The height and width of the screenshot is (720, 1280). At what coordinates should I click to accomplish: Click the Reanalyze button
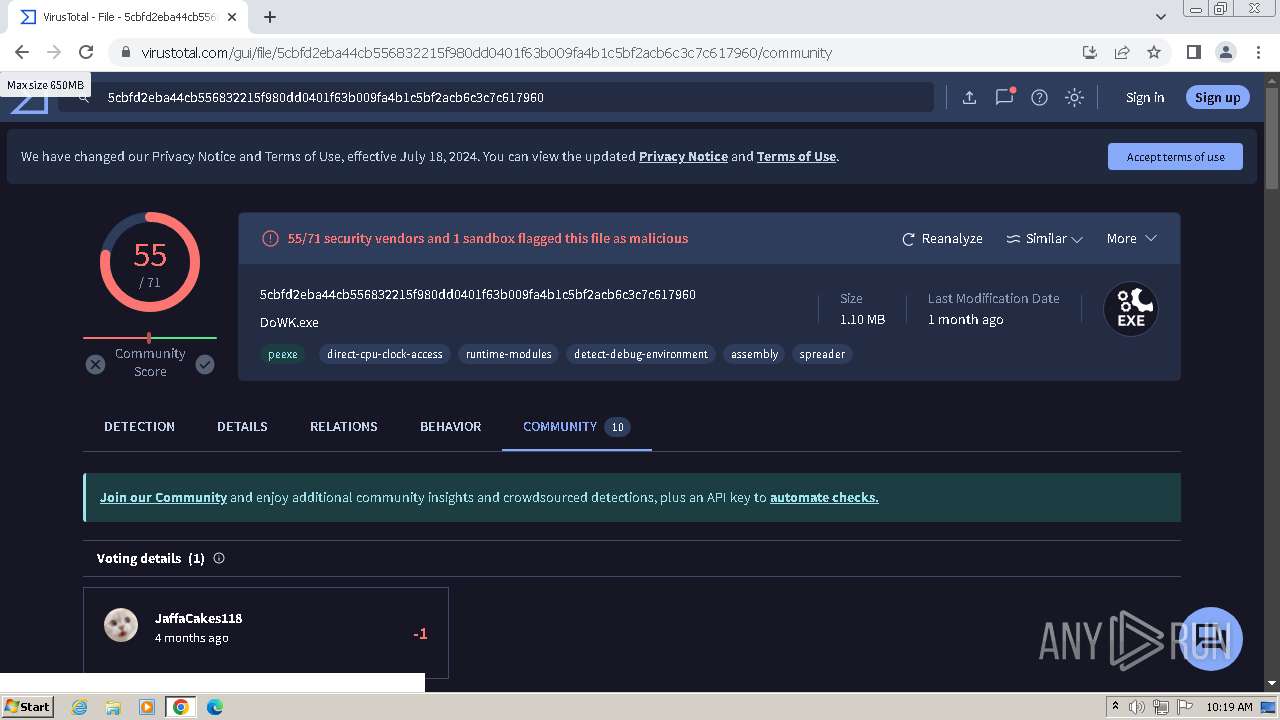(x=942, y=238)
